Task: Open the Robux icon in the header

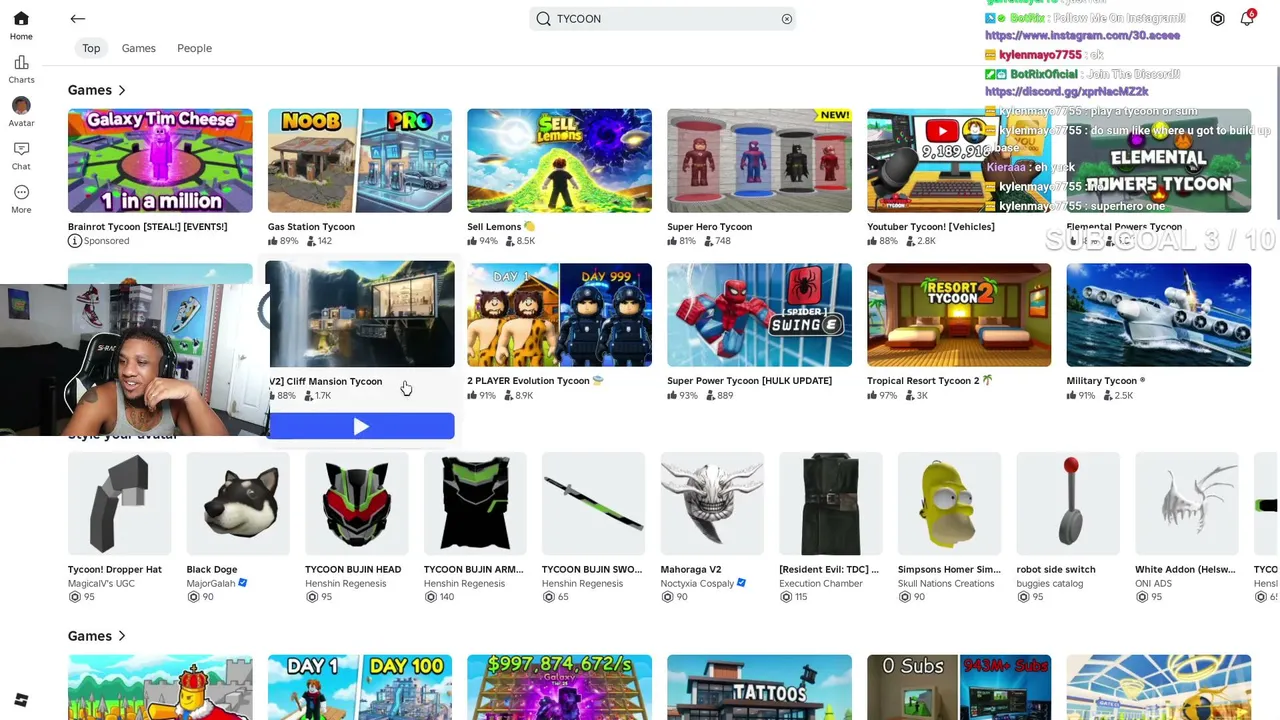Action: point(1217,18)
